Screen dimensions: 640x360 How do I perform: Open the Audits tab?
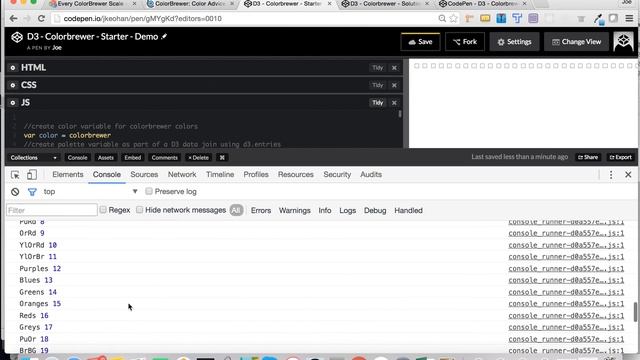click(x=371, y=174)
